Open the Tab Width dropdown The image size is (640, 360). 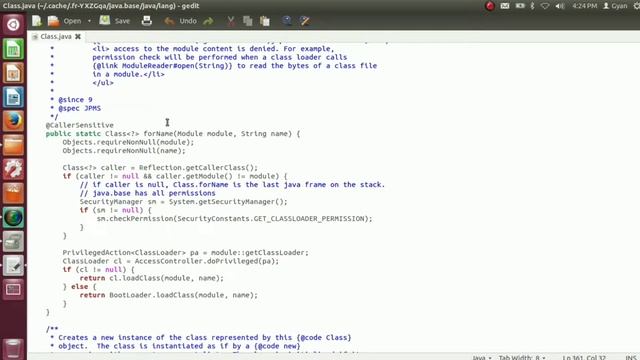click(522, 357)
